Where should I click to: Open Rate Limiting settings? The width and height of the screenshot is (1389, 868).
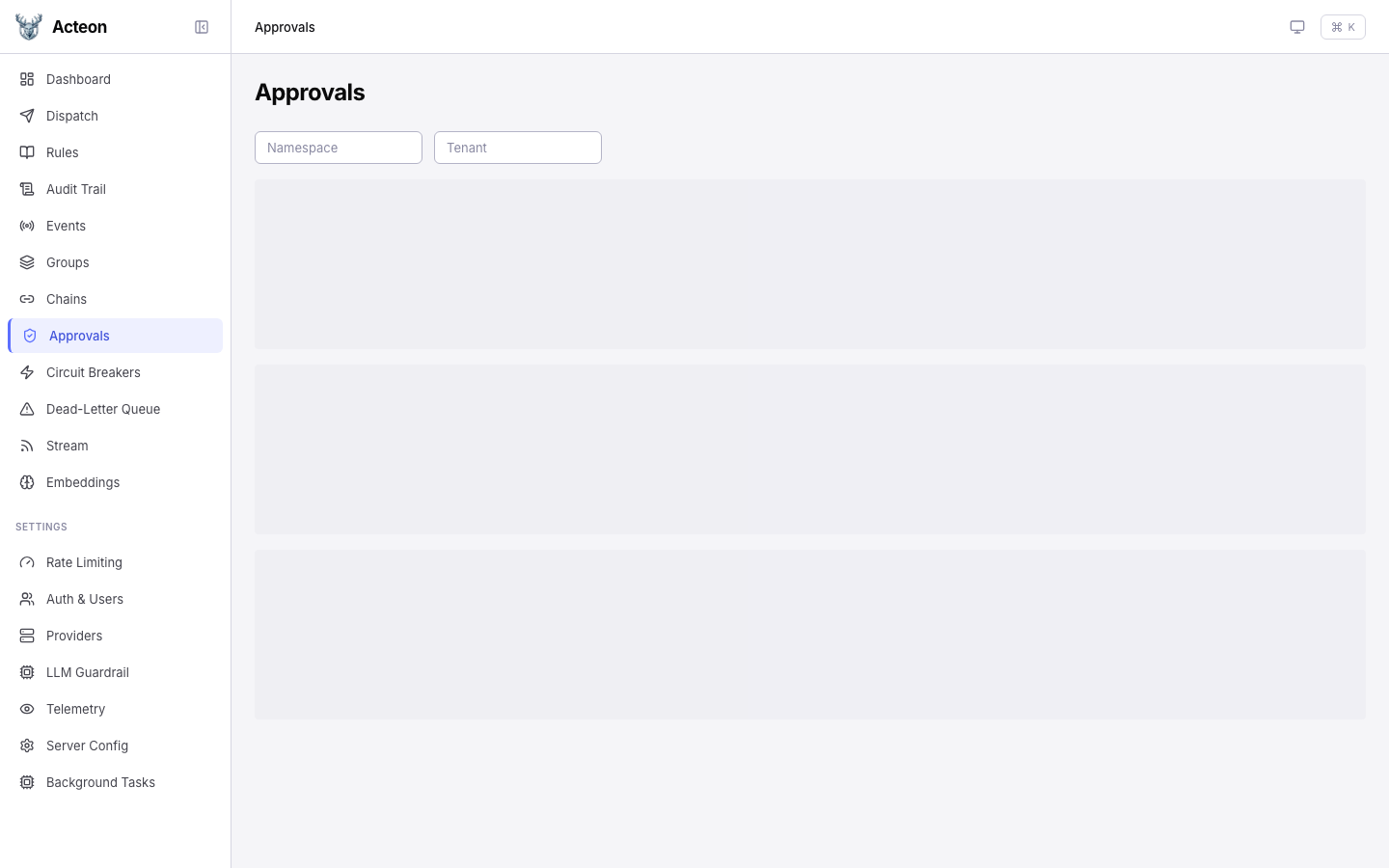pyautogui.click(x=84, y=562)
